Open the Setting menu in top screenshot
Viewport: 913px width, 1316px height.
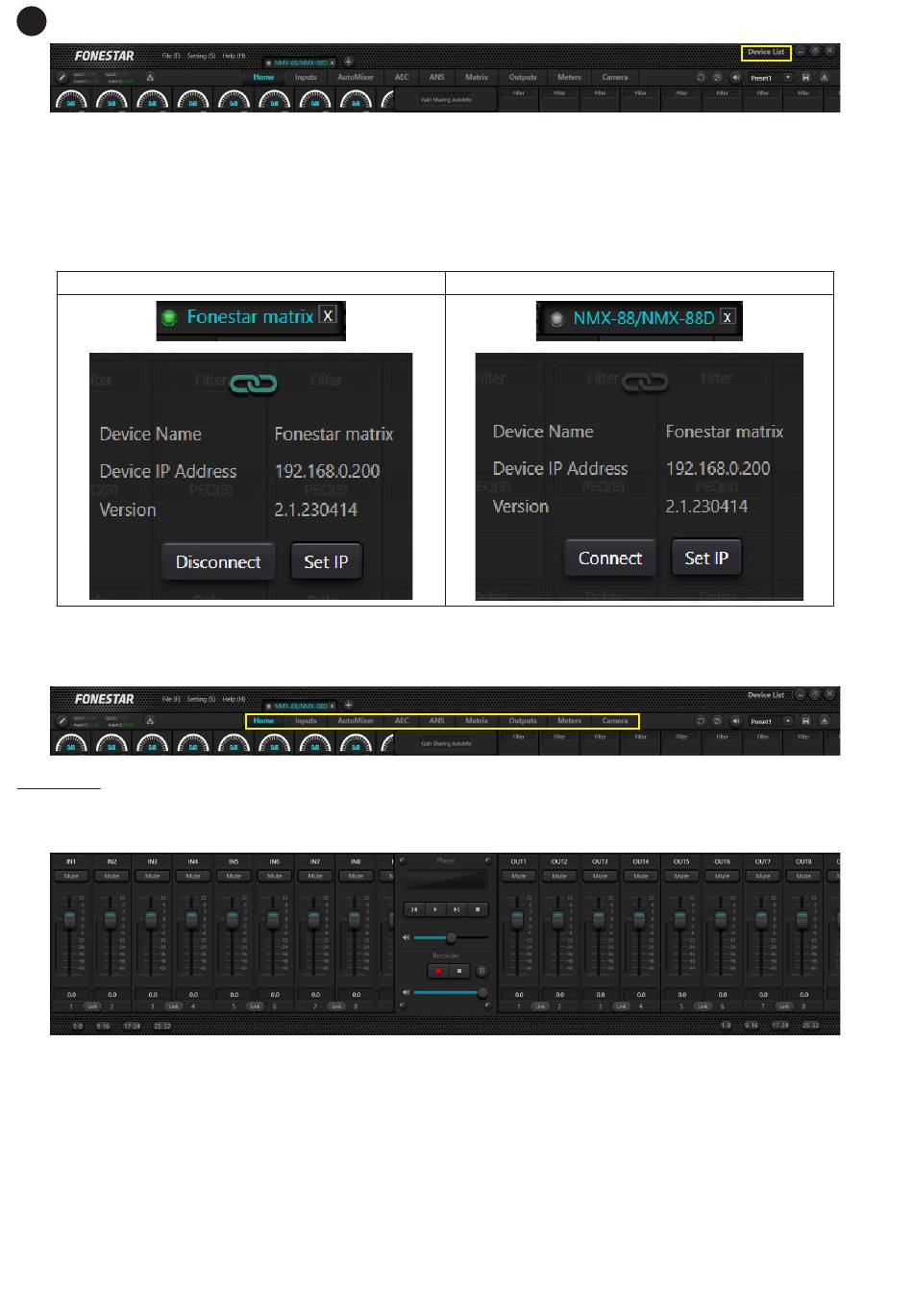tap(201, 56)
